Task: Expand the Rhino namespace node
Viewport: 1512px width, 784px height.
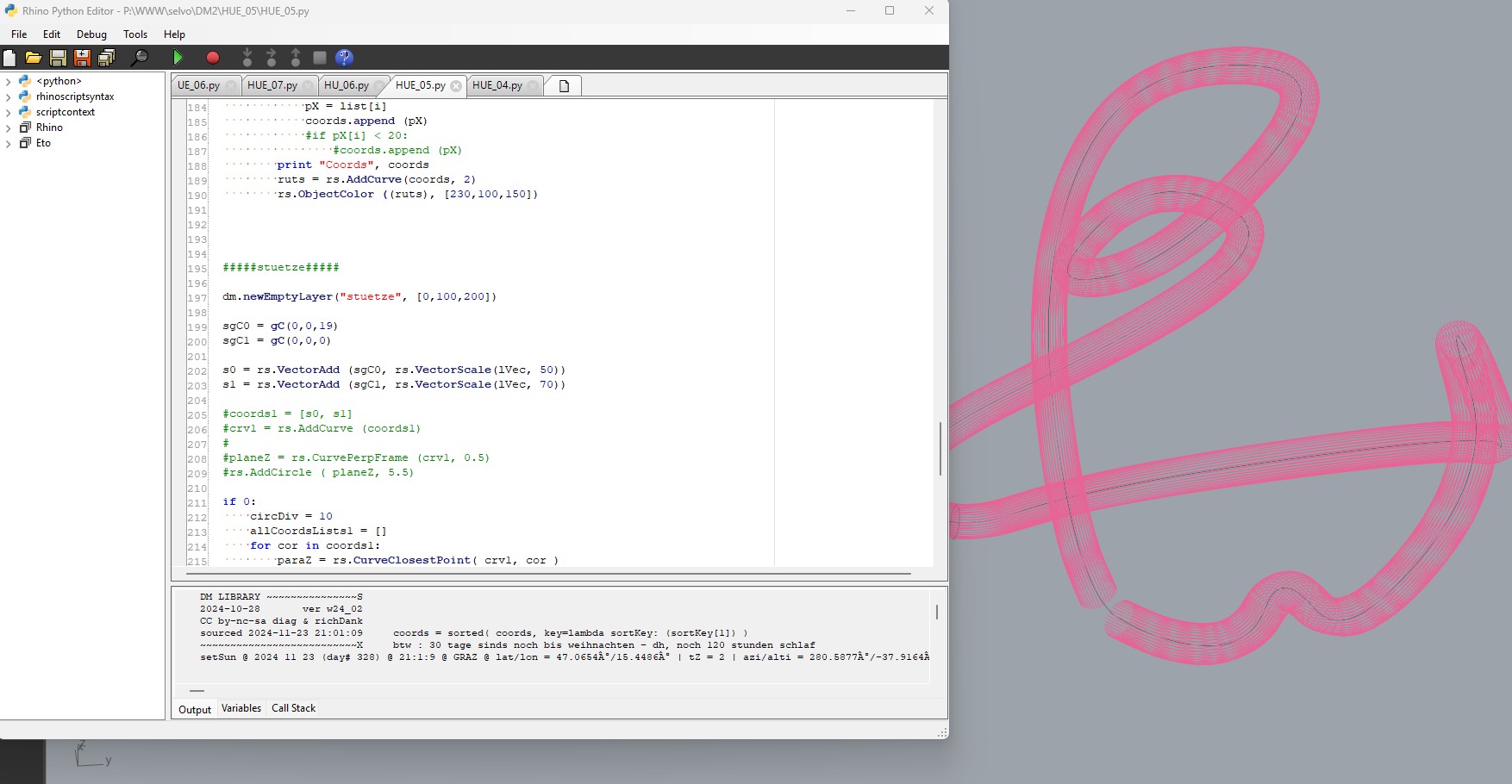Action: pos(9,128)
